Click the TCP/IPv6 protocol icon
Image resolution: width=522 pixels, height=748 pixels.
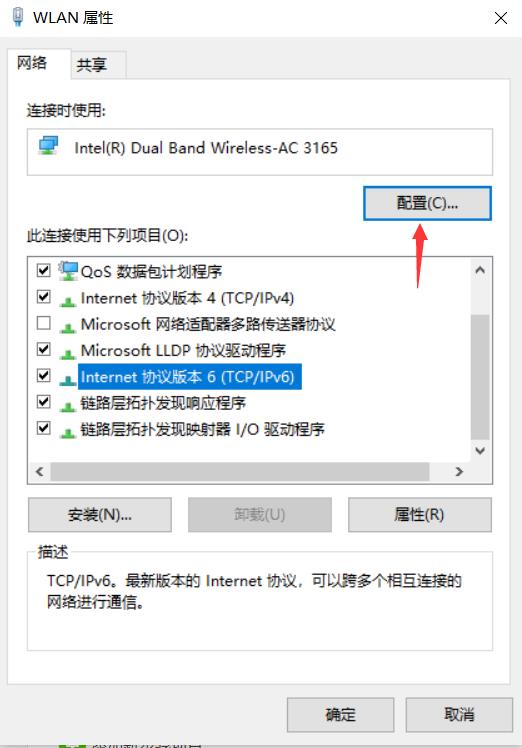[68, 380]
